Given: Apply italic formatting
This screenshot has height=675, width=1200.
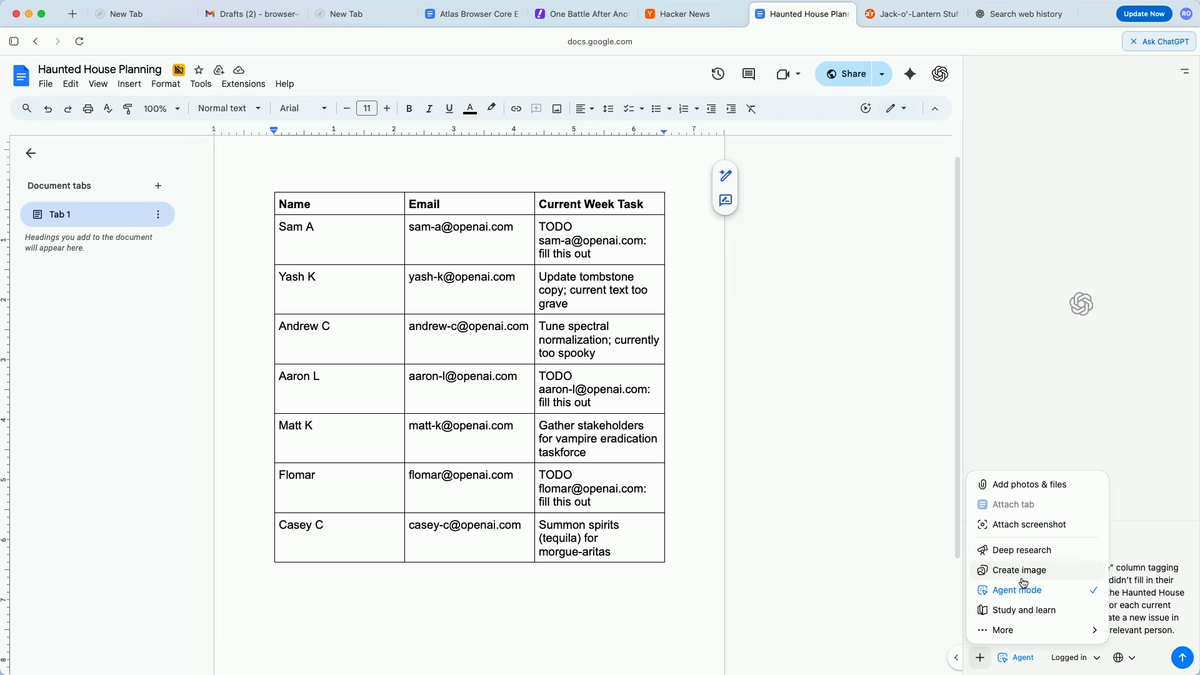Looking at the screenshot, I should (429, 108).
